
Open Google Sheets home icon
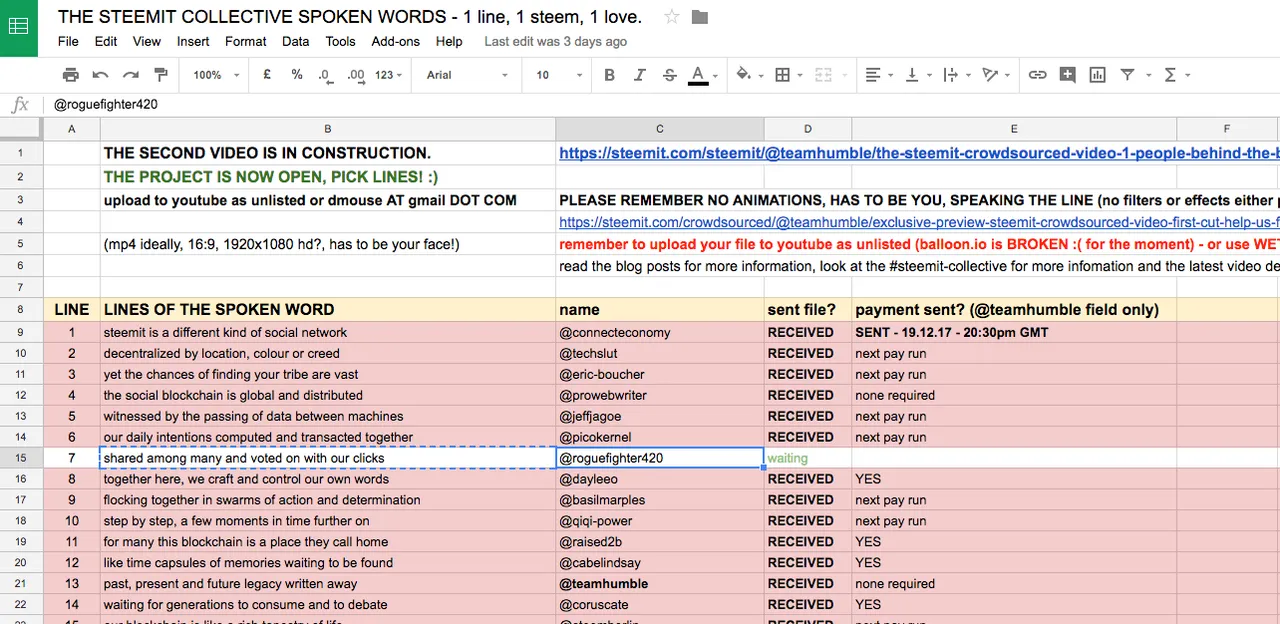tap(19, 26)
